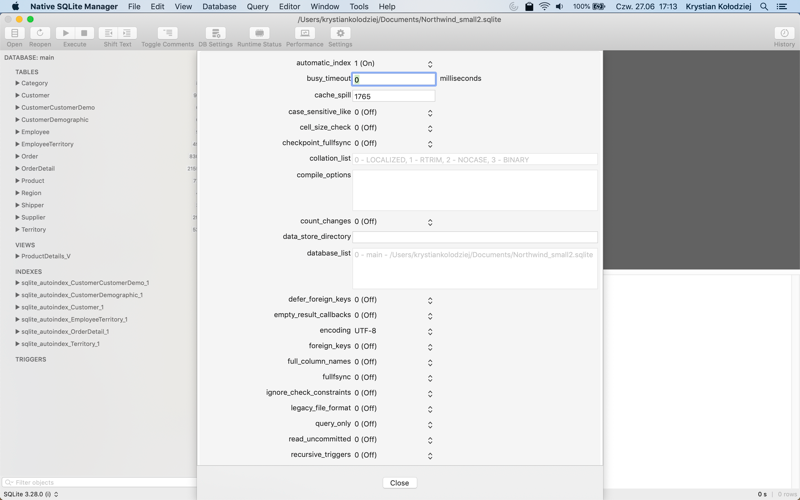Click the data_store_directory input field
The height and width of the screenshot is (500, 800).
(x=475, y=237)
